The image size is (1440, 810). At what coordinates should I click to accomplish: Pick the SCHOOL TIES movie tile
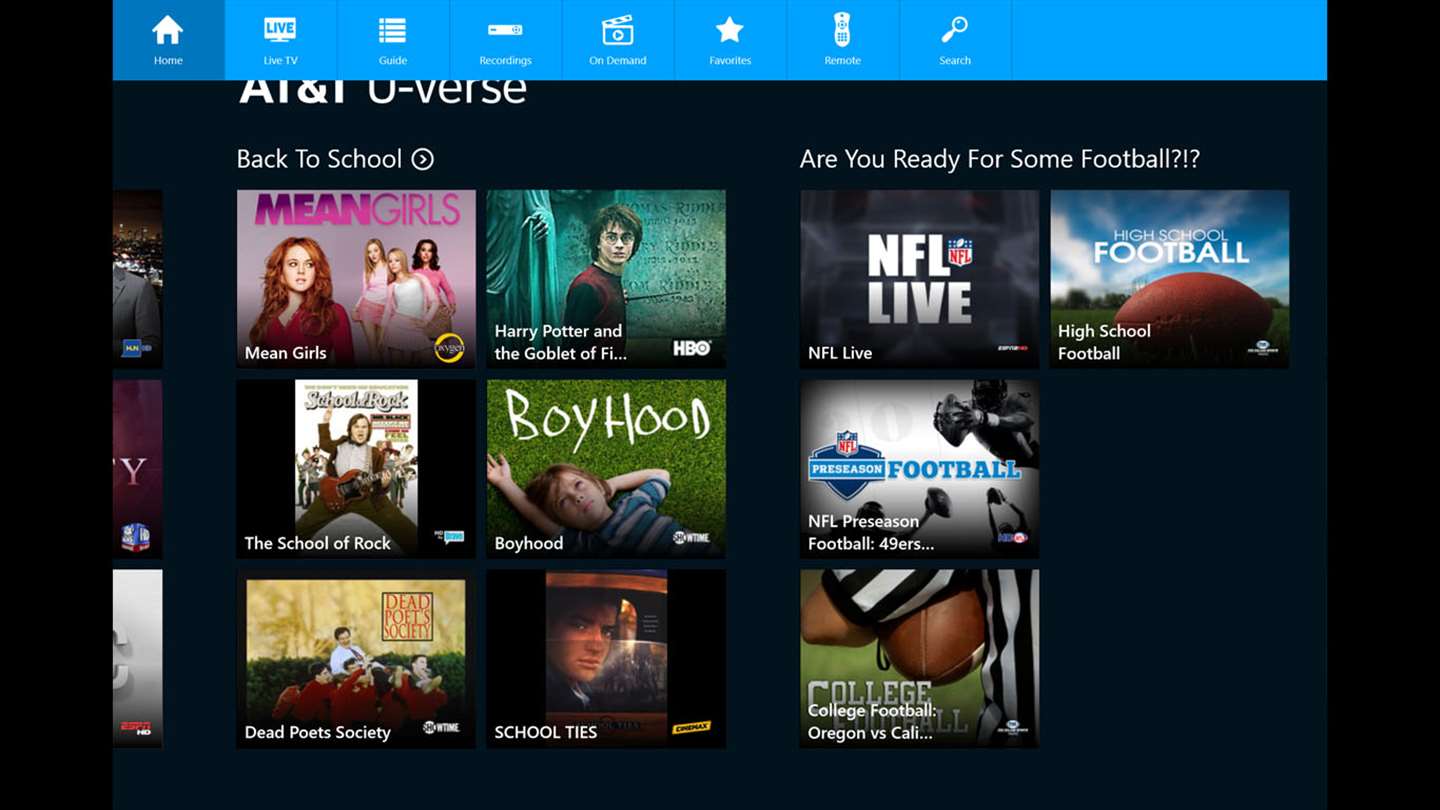tap(606, 659)
